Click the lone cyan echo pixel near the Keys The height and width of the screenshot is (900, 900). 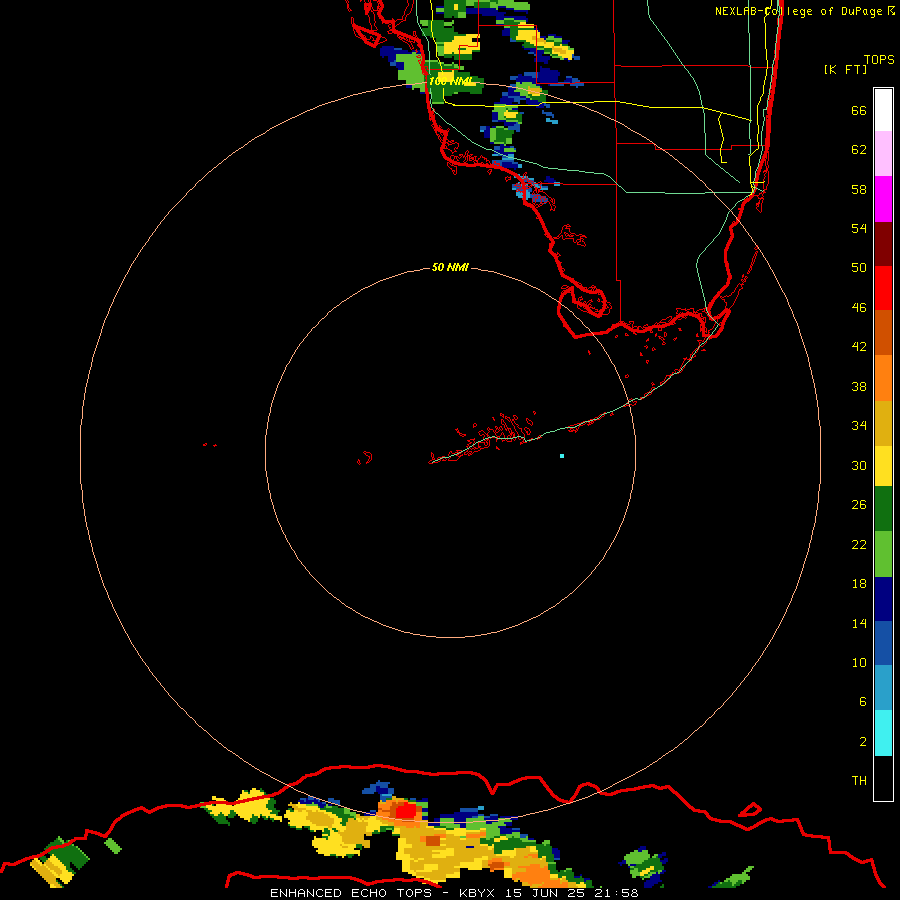point(562,456)
